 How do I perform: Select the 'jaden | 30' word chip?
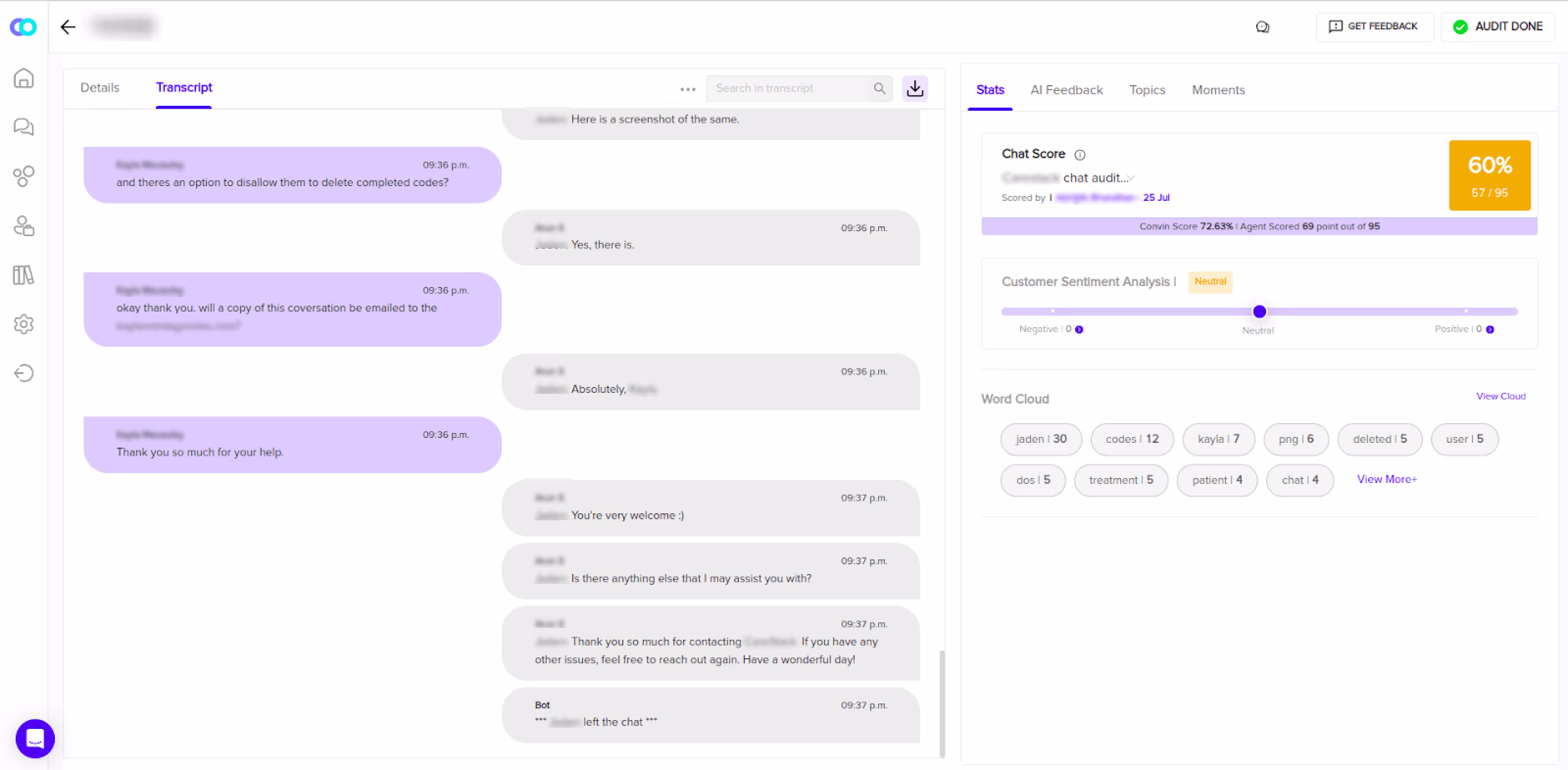(1041, 439)
